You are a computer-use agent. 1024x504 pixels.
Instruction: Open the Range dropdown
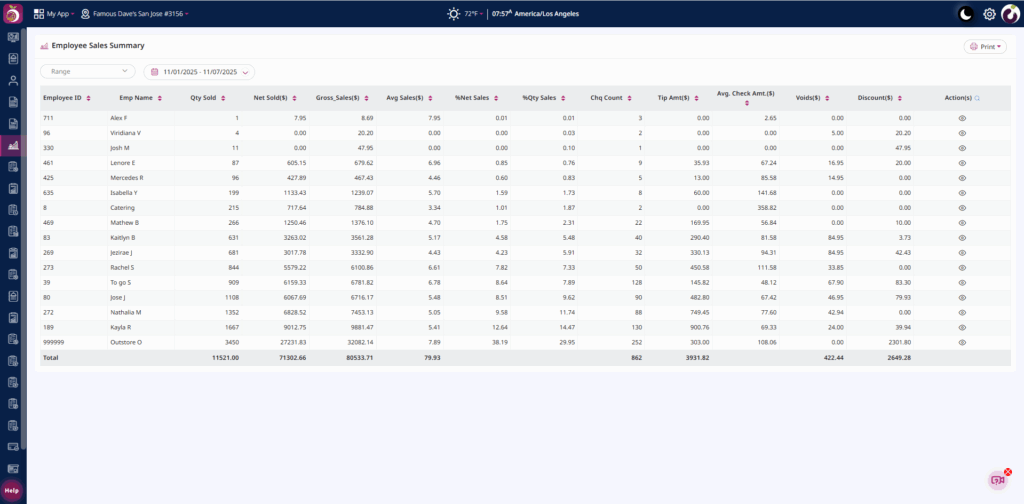(x=88, y=72)
